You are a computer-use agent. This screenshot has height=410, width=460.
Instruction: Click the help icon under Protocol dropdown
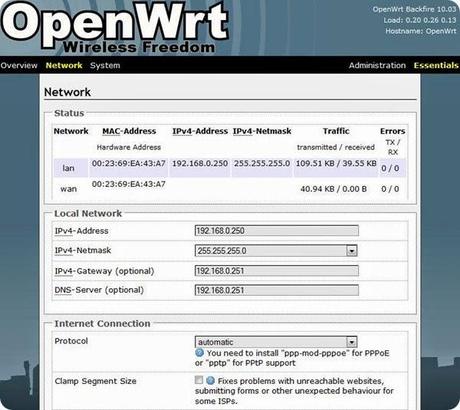point(199,353)
